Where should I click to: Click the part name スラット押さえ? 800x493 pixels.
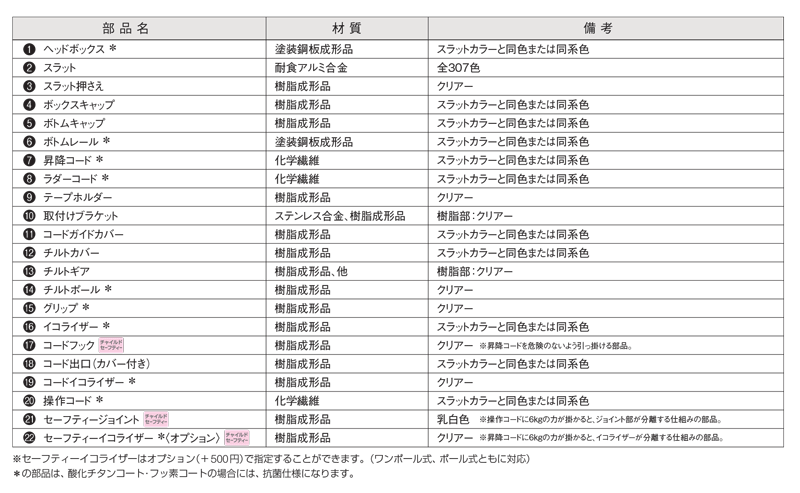click(x=73, y=86)
